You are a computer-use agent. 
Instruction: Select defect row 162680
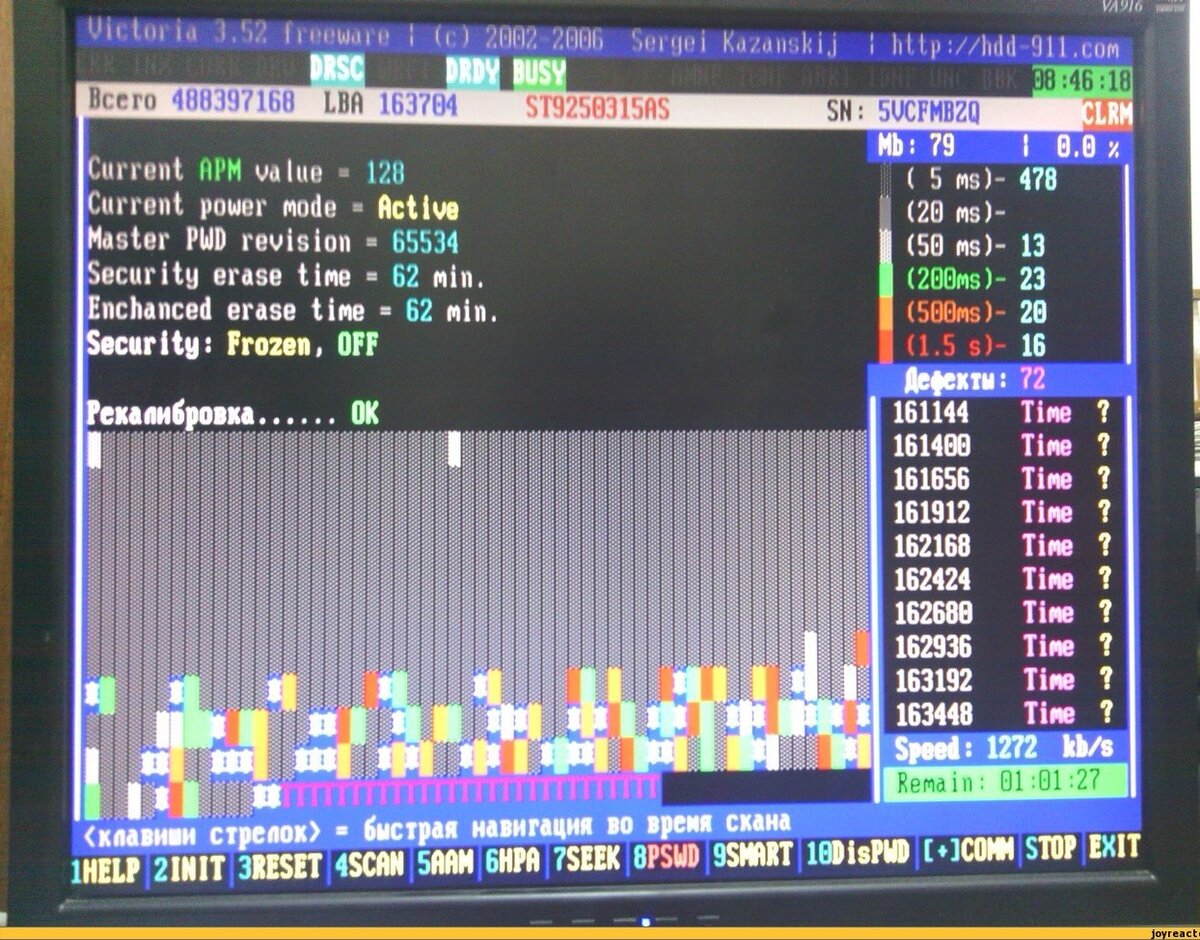(x=1001, y=613)
